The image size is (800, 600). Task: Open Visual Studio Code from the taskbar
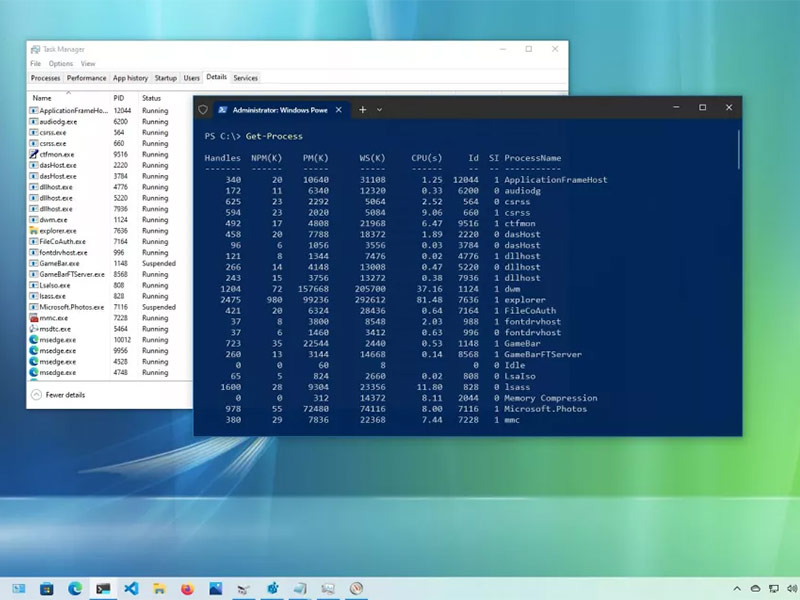coord(131,589)
